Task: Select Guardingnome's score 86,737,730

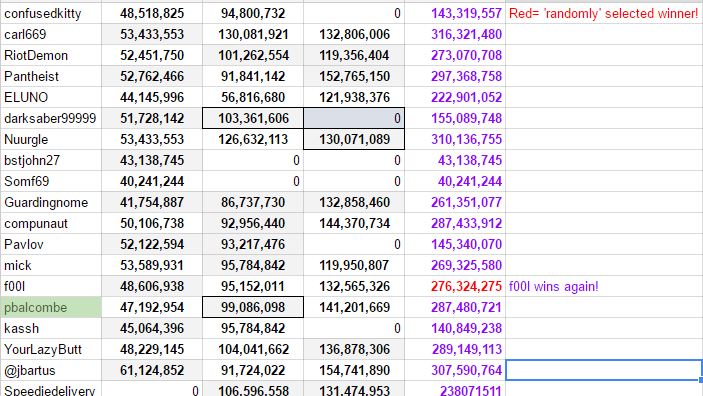Action: 253,203
